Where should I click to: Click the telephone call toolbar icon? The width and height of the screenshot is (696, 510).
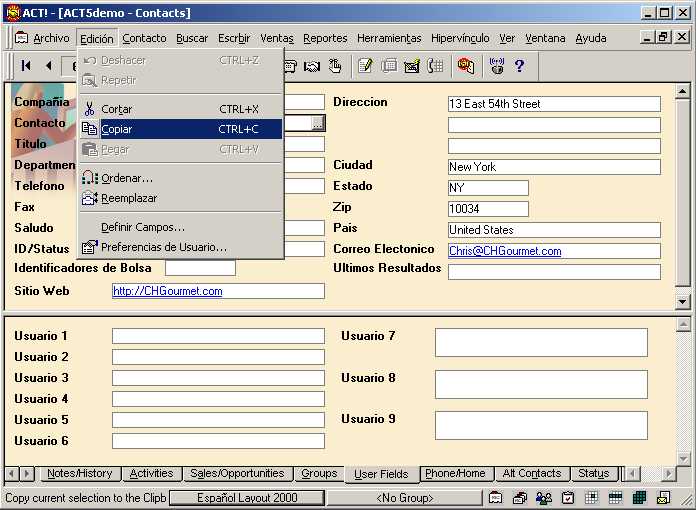[290, 66]
